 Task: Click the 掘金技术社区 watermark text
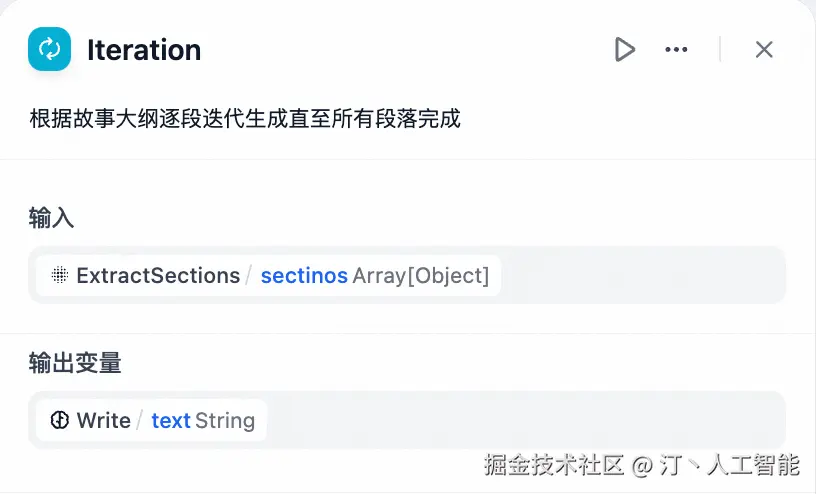(x=554, y=465)
